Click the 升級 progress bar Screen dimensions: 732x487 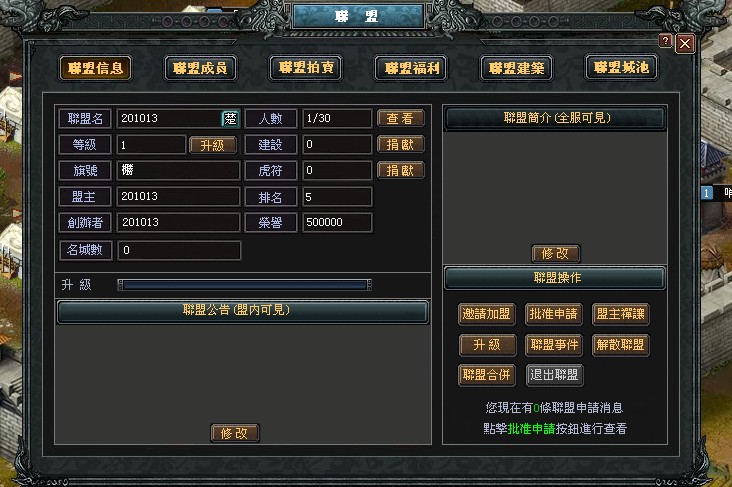245,285
